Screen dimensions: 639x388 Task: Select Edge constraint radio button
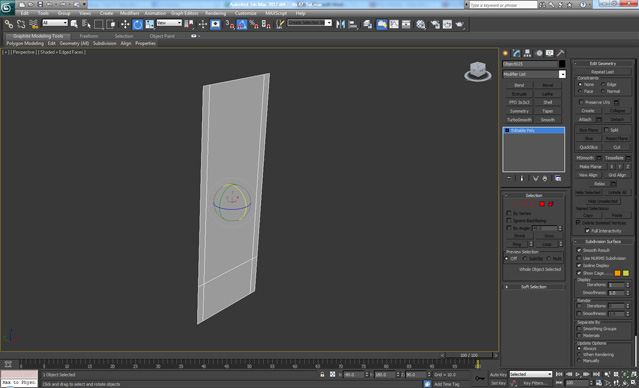(x=603, y=84)
